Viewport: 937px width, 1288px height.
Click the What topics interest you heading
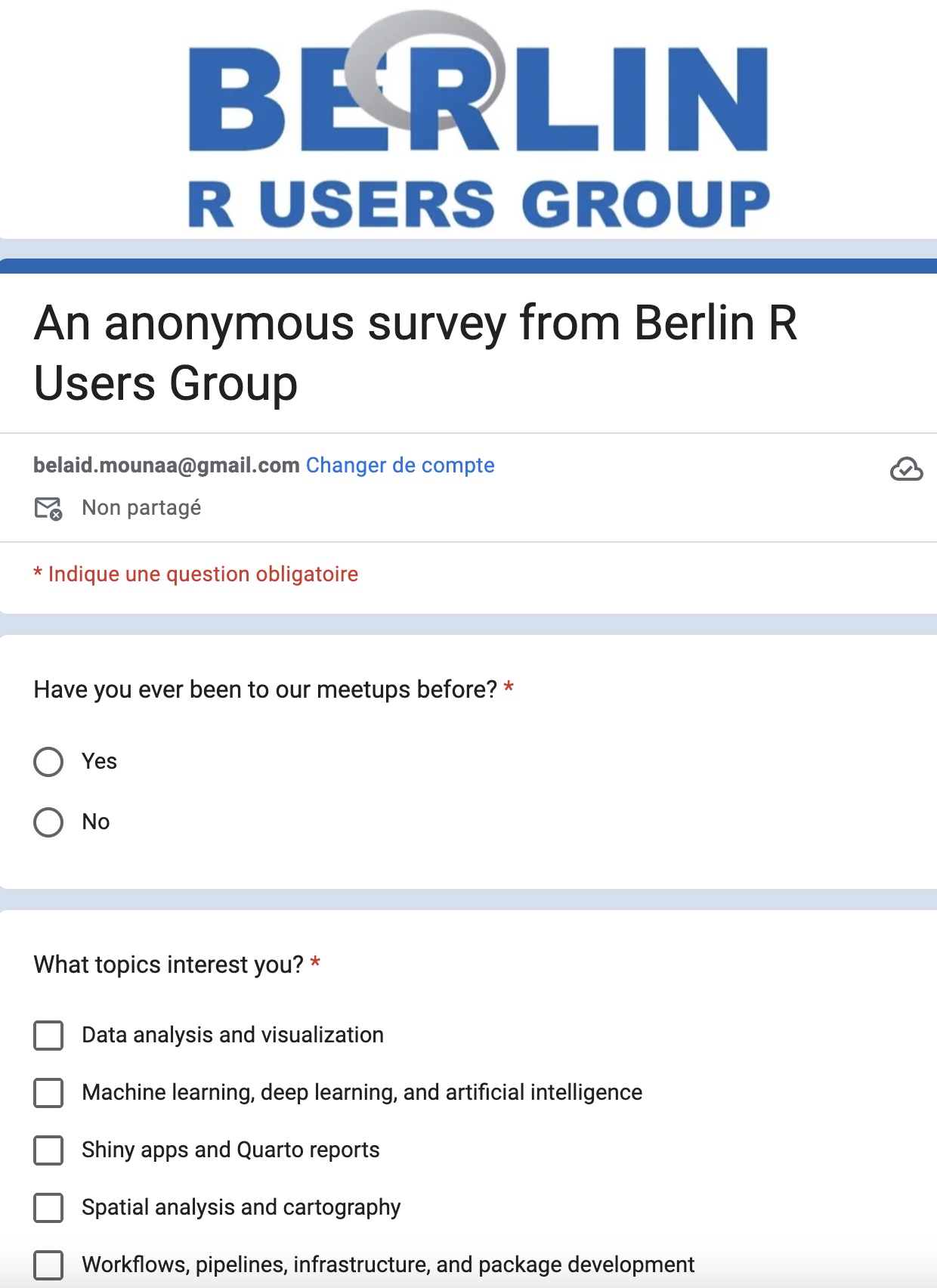169,965
